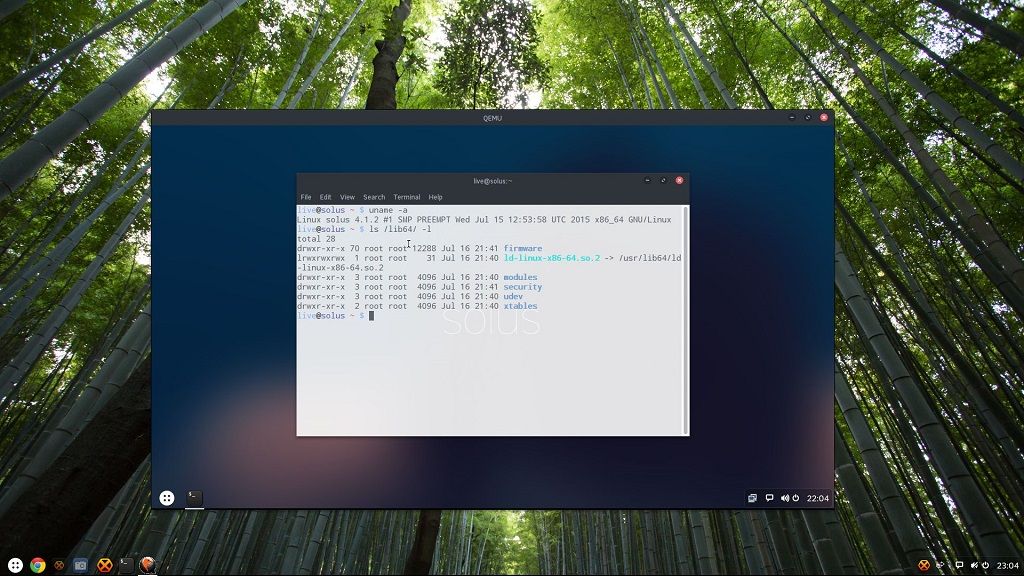This screenshot has height=576, width=1024.
Task: Click the host panel power icon
Action: point(986,565)
